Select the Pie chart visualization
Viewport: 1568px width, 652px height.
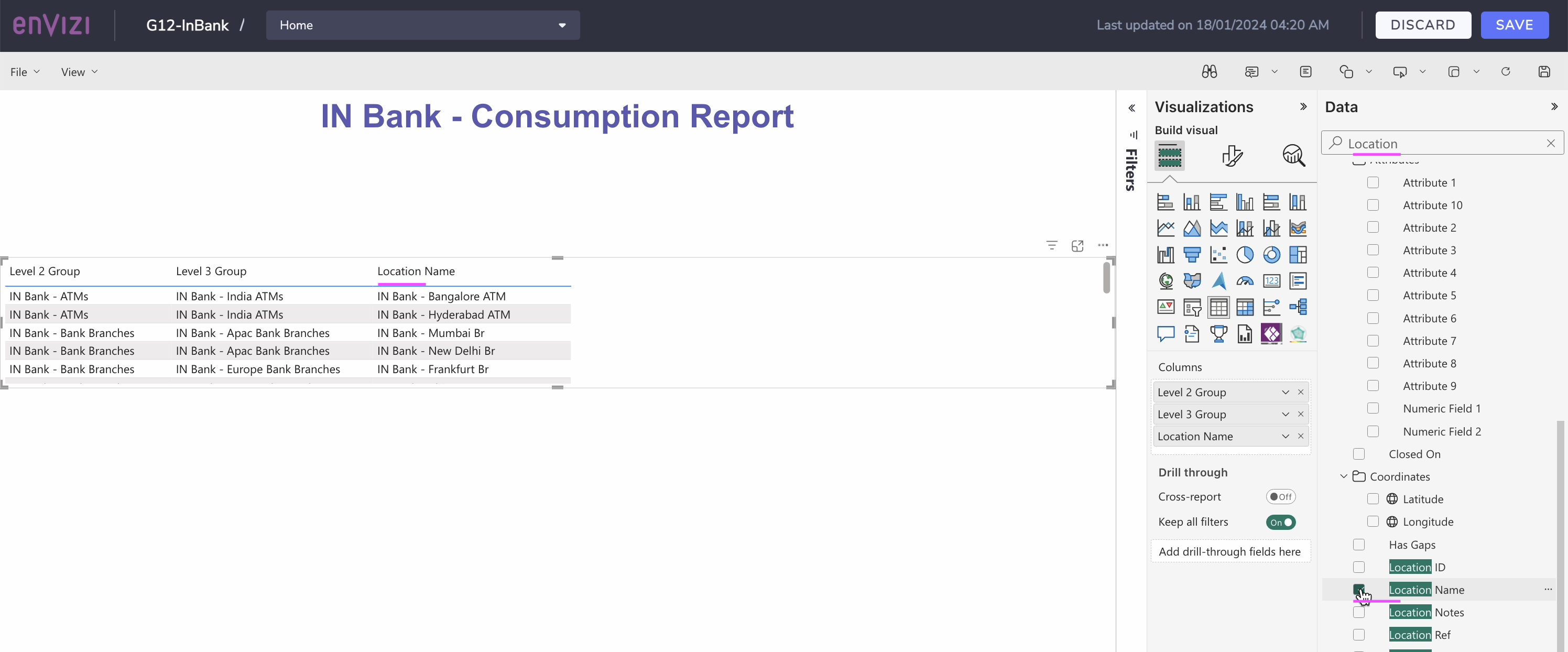(x=1245, y=255)
